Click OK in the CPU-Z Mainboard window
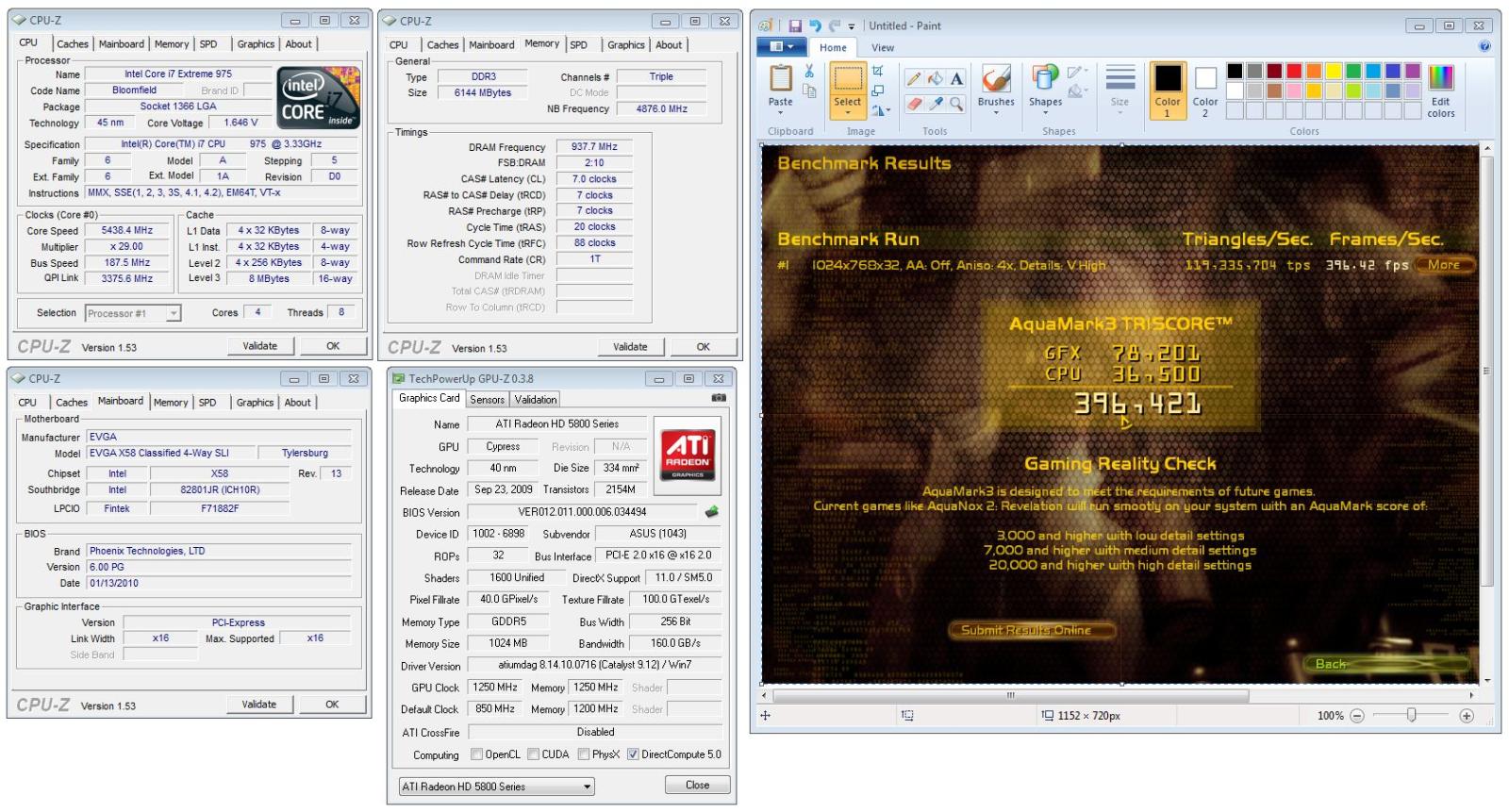The height and width of the screenshot is (812, 1509). point(332,704)
